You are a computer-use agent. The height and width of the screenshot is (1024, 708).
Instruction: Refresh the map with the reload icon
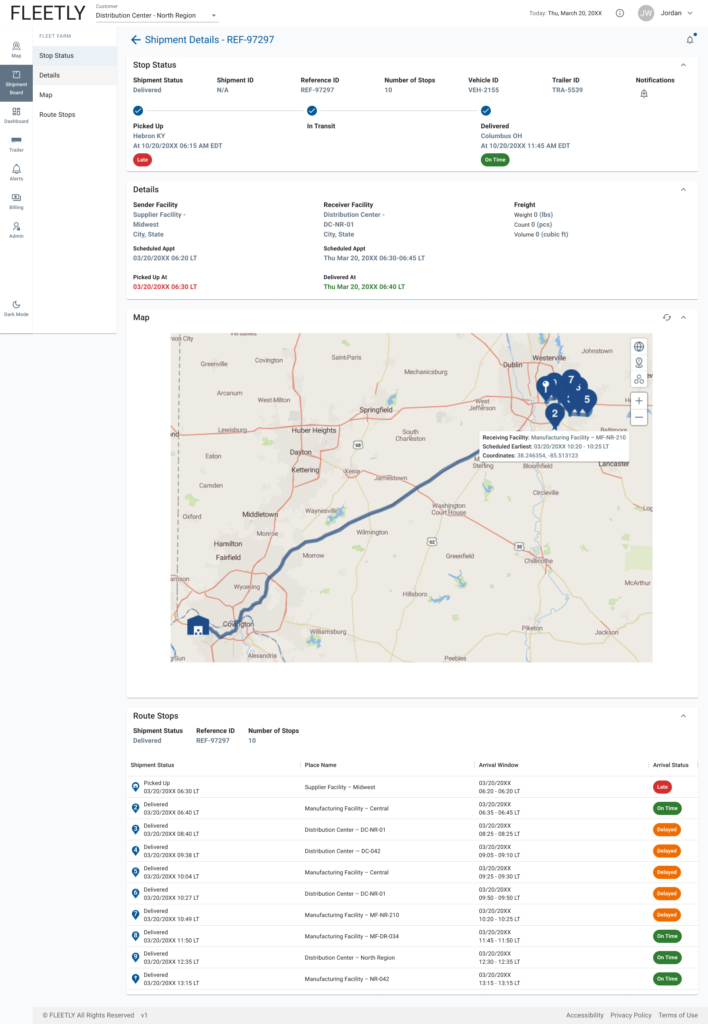point(667,317)
